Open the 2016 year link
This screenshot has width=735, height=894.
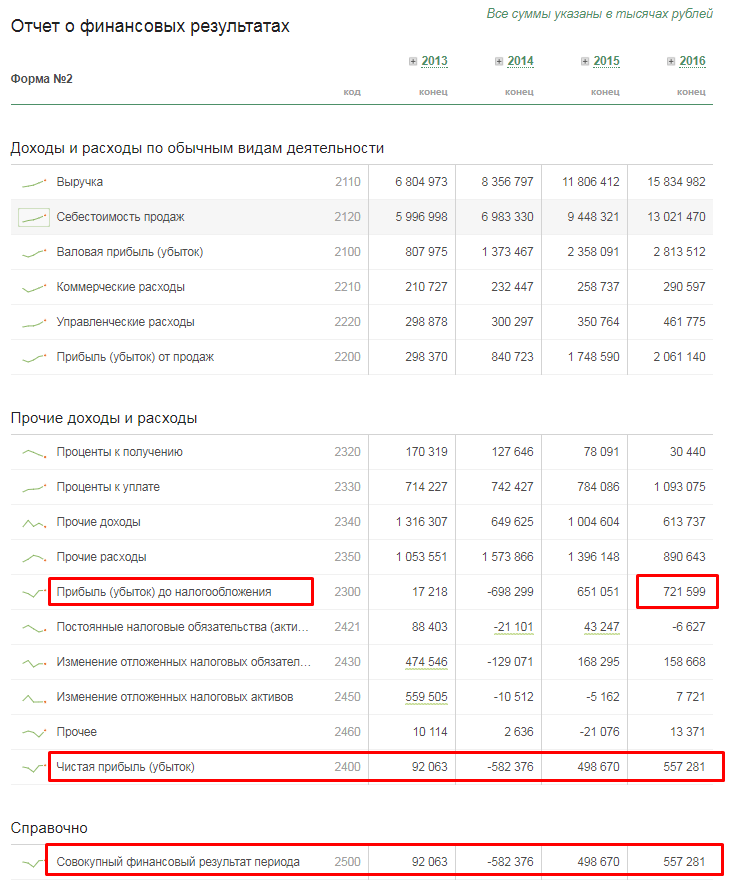point(693,61)
